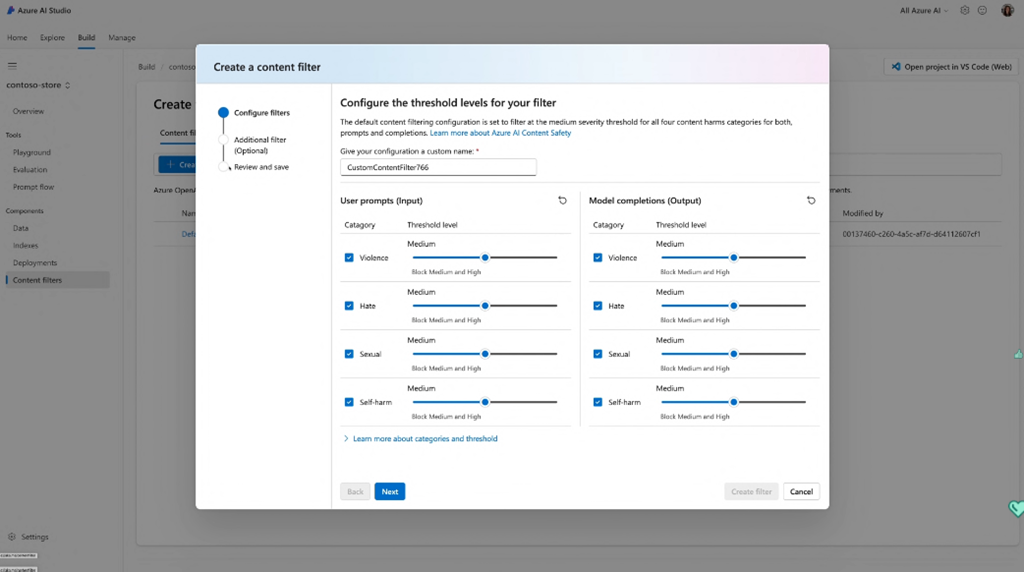Screen dimensions: 1024x572
Task: Click the Azure AI Studio logo
Action: click(x=10, y=10)
